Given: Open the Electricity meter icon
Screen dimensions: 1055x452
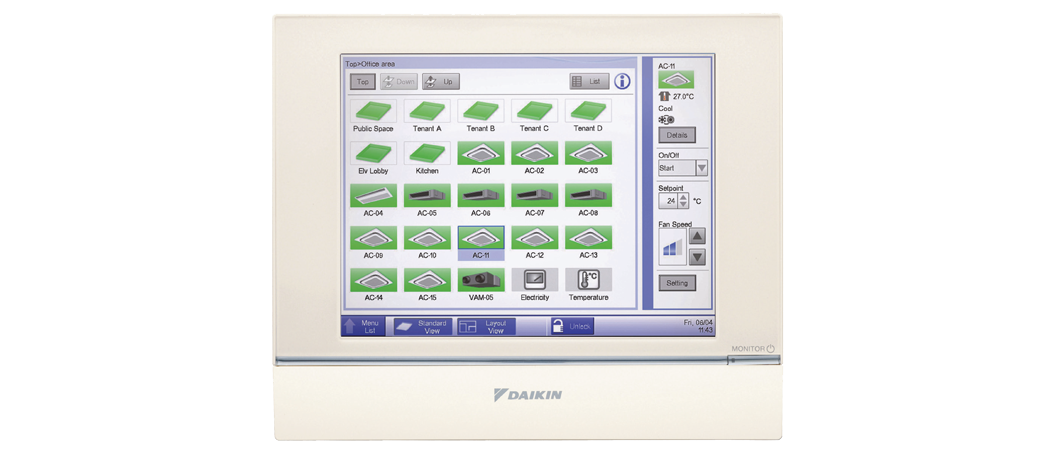Looking at the screenshot, I should coord(535,280).
